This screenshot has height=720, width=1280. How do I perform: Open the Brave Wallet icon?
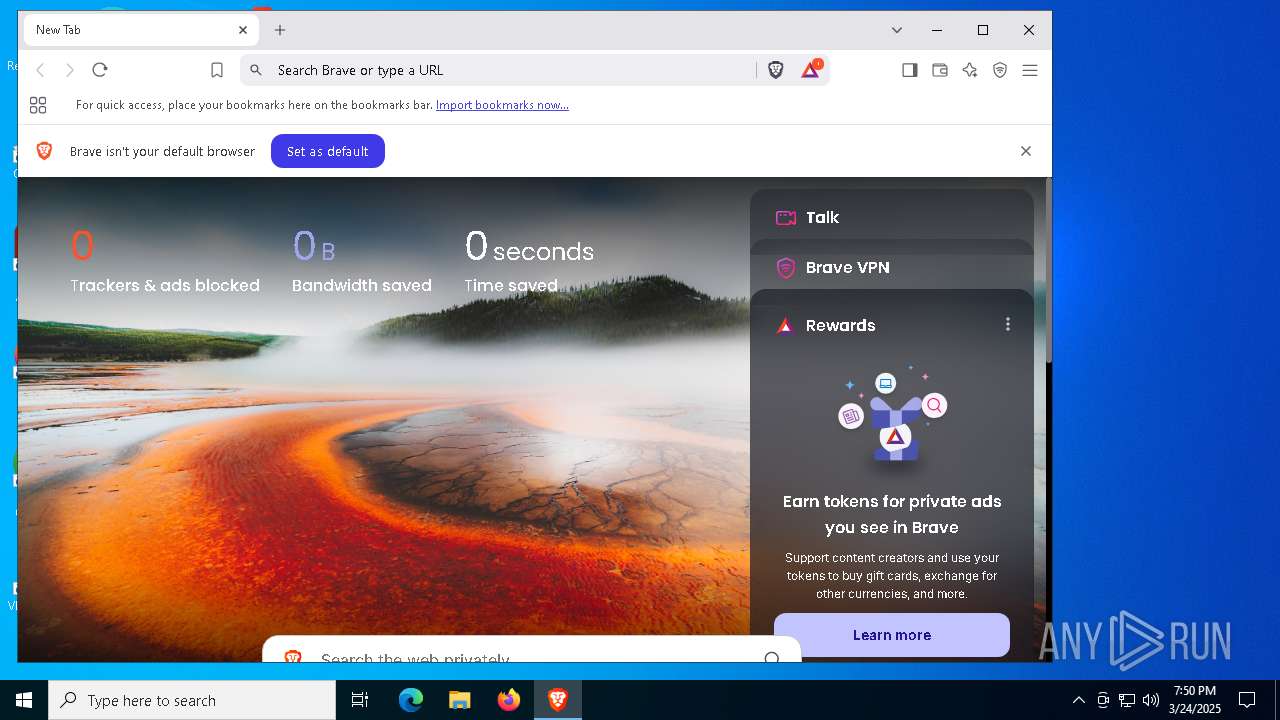[x=940, y=70]
